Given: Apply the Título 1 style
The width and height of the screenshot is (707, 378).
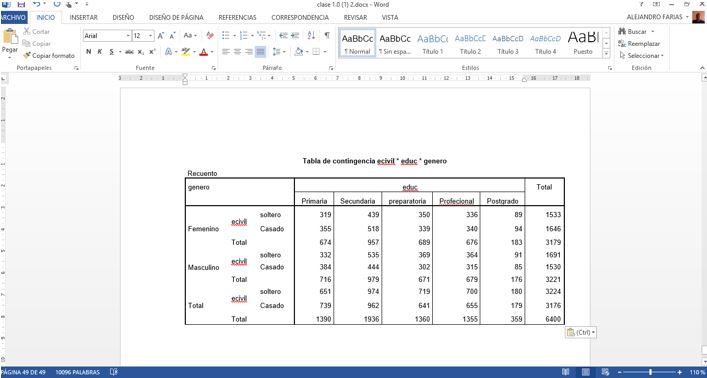Looking at the screenshot, I should pyautogui.click(x=432, y=43).
